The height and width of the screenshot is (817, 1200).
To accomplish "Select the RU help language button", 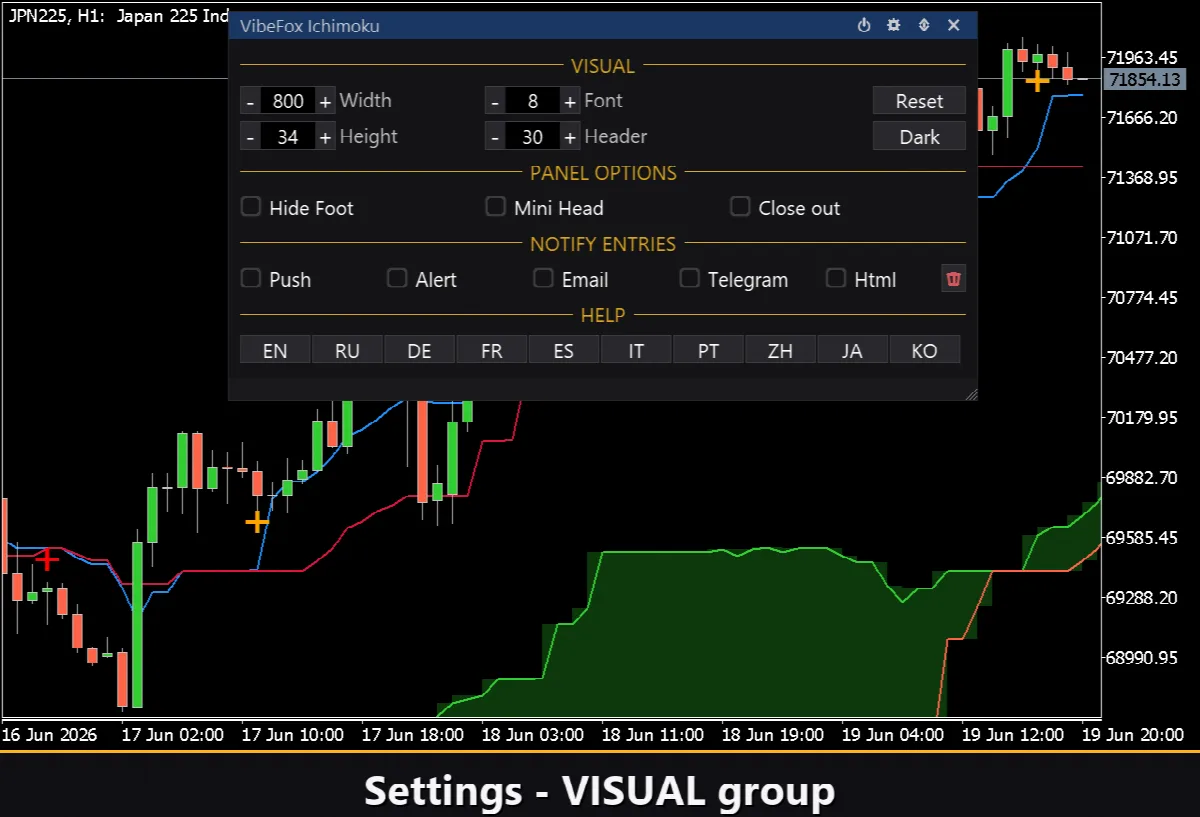I will 347,350.
